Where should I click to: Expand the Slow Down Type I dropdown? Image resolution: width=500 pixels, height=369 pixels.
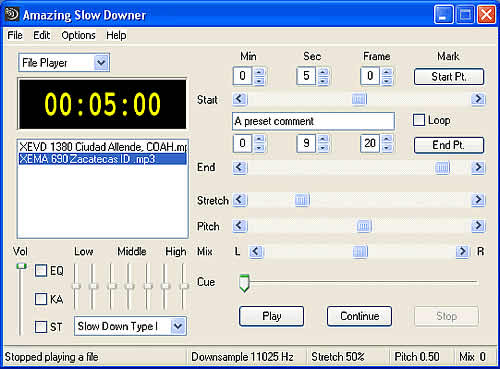(178, 326)
